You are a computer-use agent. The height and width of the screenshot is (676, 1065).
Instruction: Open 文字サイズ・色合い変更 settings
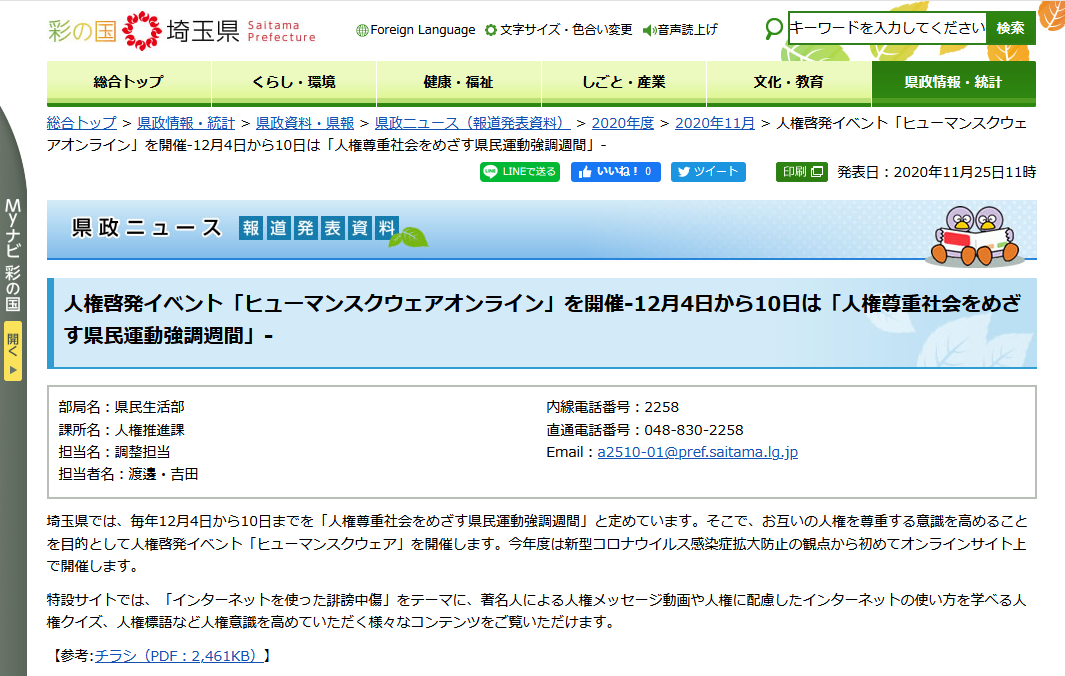tap(558, 30)
